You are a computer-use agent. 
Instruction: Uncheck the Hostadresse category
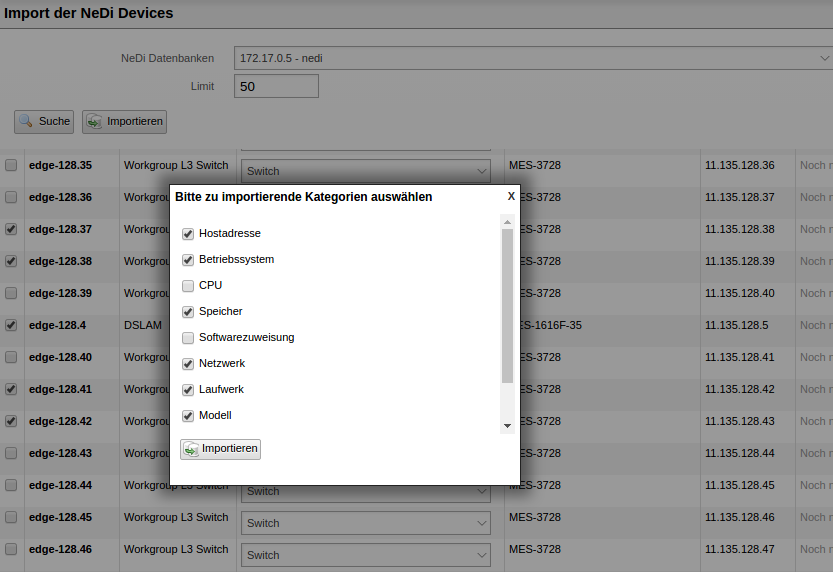188,234
